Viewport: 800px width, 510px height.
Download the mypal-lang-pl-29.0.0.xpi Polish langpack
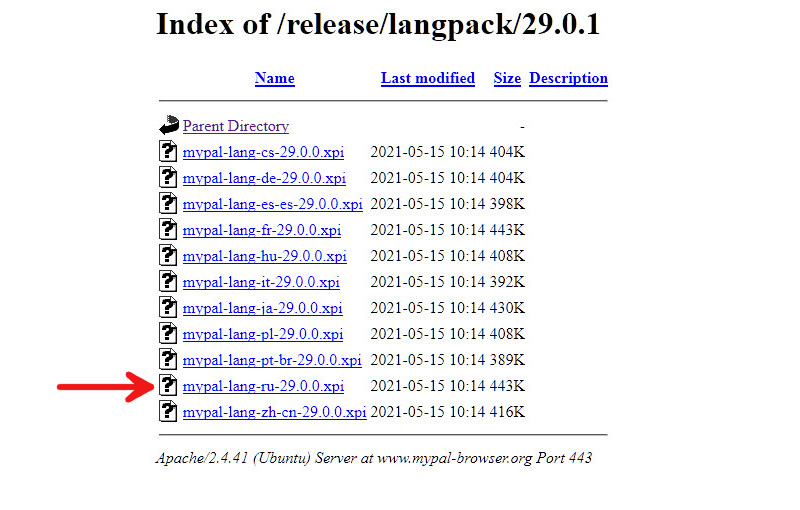click(263, 334)
